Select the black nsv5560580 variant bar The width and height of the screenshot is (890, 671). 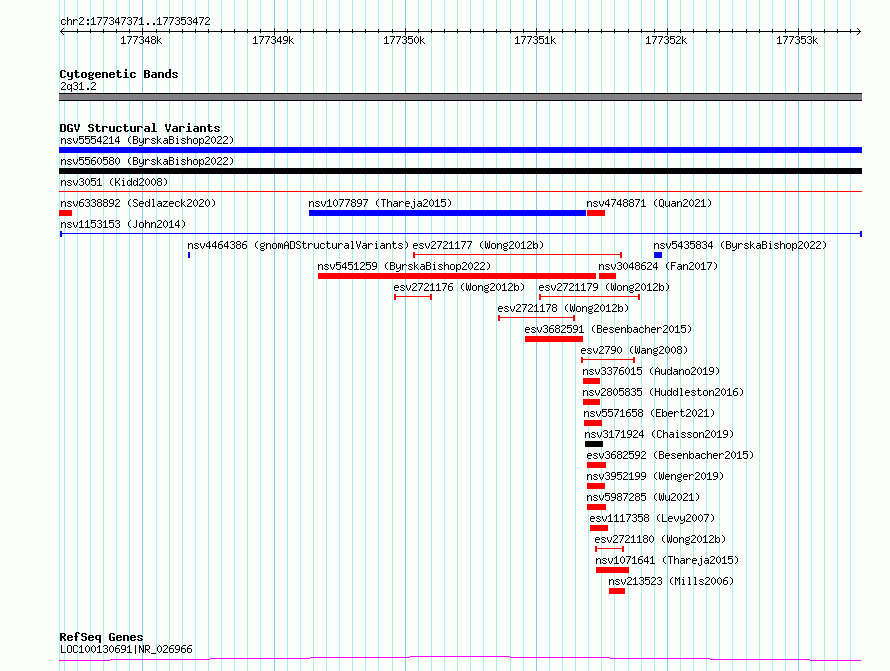460,171
